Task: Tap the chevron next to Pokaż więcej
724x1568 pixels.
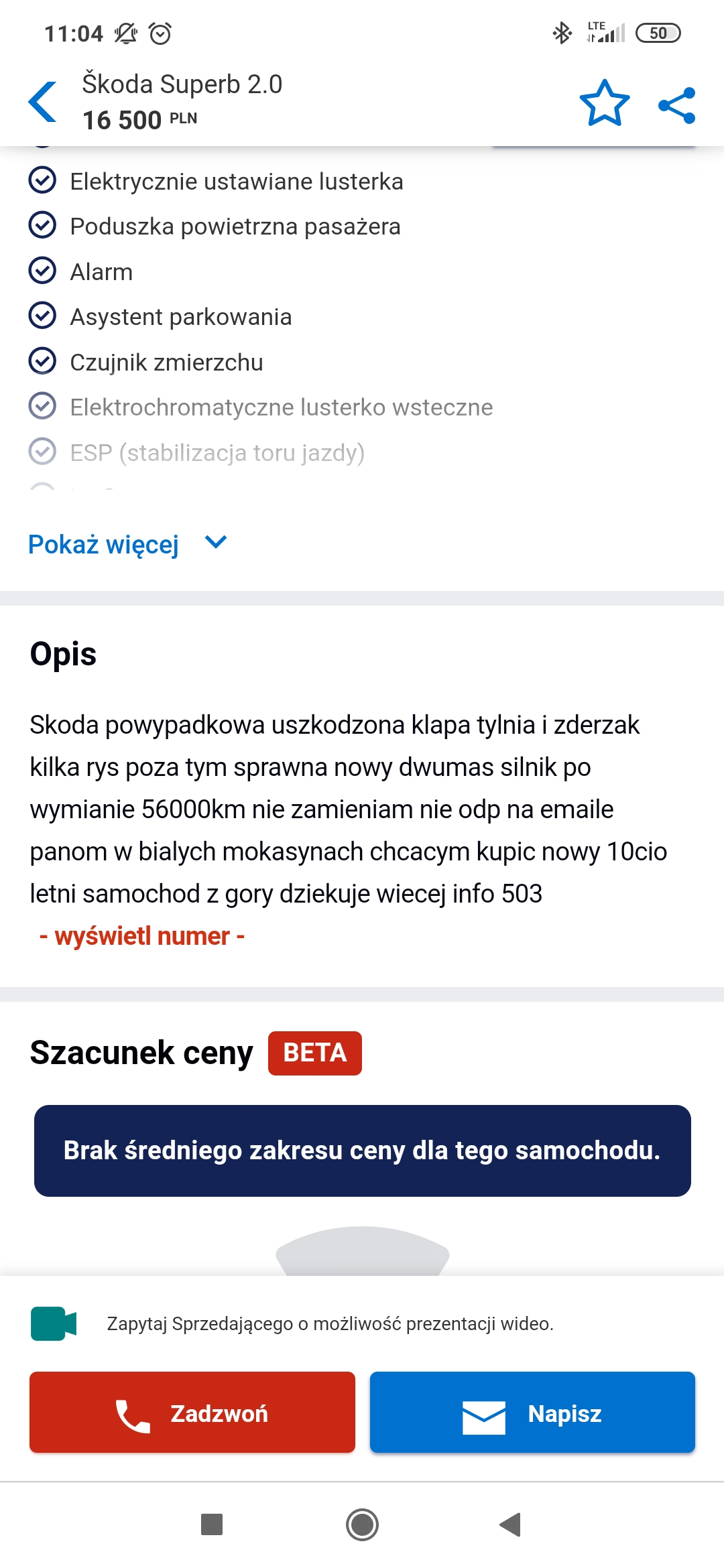Action: click(216, 542)
